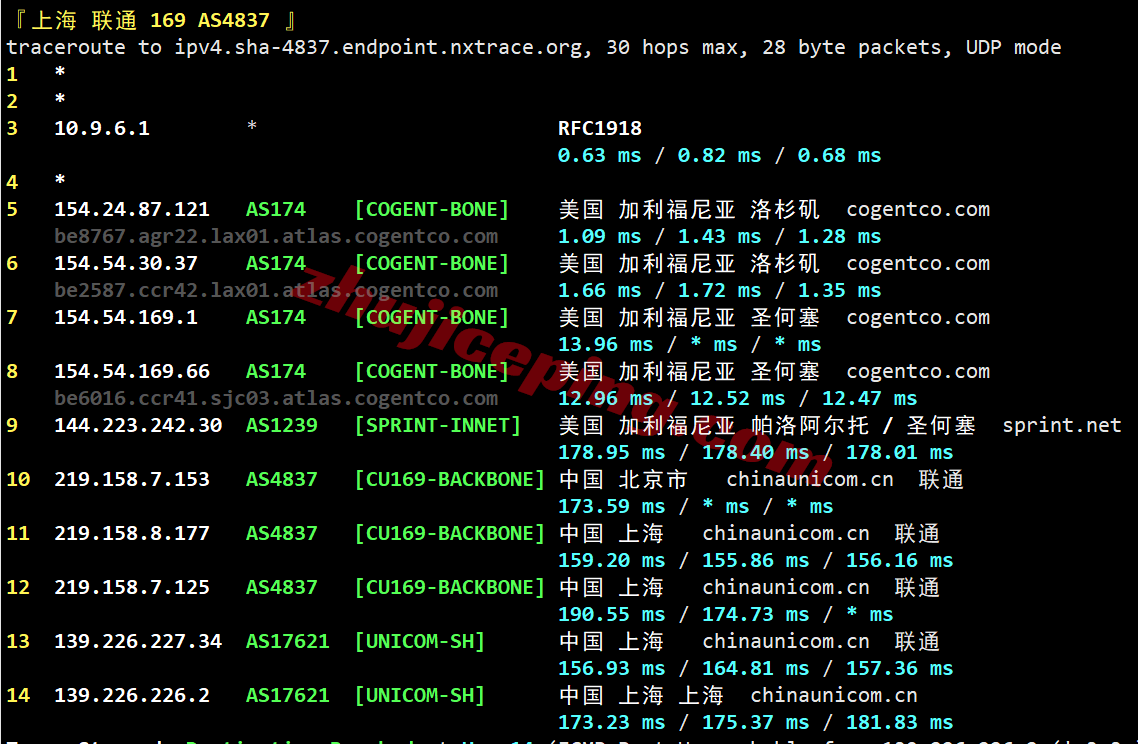Click 'AS17621' on the hop 14 row
The height and width of the screenshot is (744, 1138).
coord(287,696)
